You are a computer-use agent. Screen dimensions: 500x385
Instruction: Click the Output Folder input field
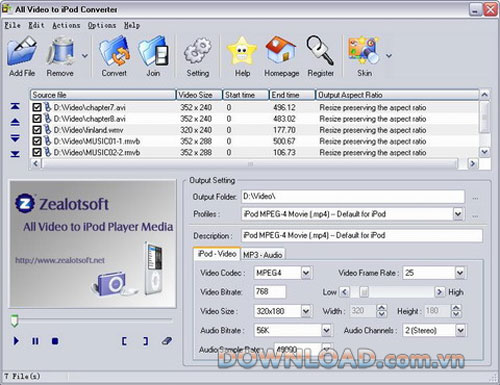pos(353,197)
